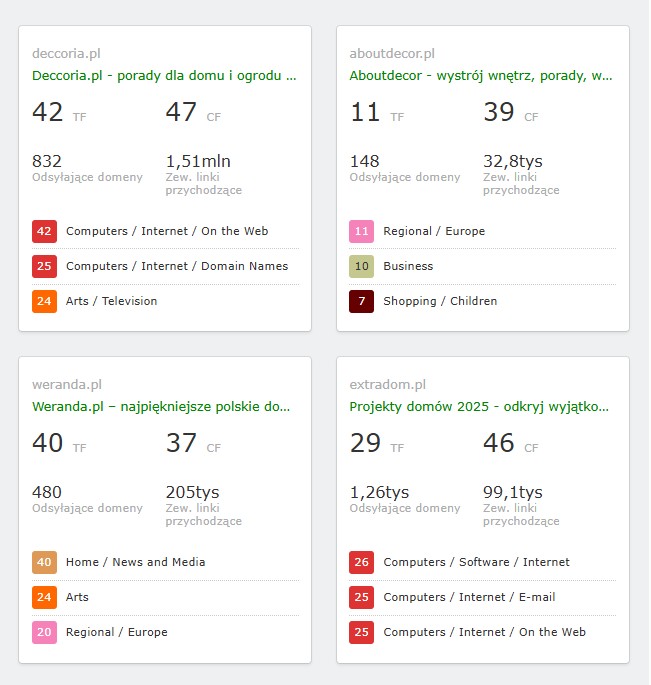Click the aboutdecor.pl domain name
Viewport: 651px width, 685px height.
(392, 53)
